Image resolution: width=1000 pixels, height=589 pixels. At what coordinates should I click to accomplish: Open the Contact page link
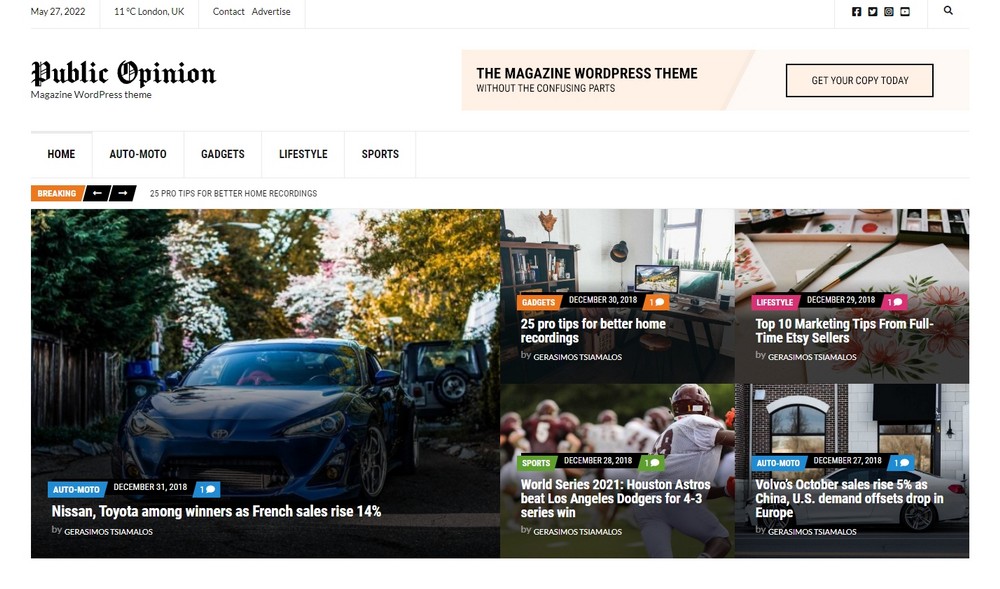pos(228,12)
